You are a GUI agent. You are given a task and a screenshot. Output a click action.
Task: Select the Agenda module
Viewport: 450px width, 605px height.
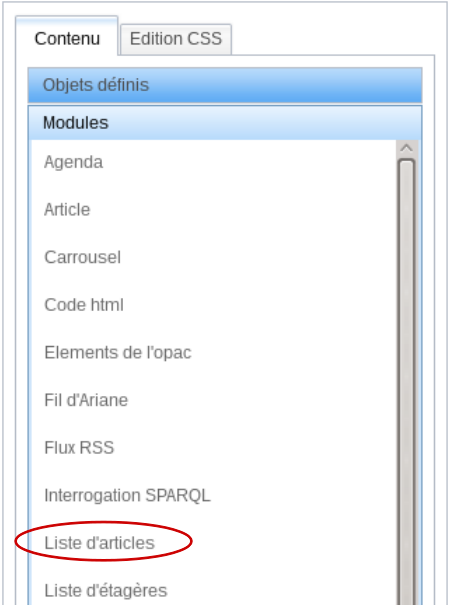tap(73, 162)
